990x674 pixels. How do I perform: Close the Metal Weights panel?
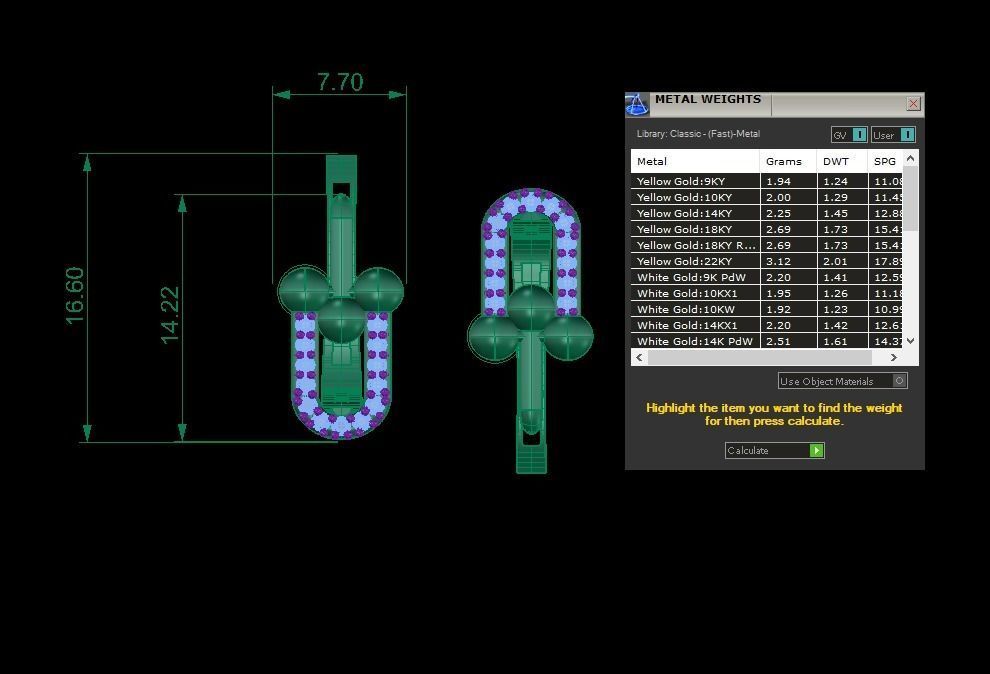click(x=913, y=103)
